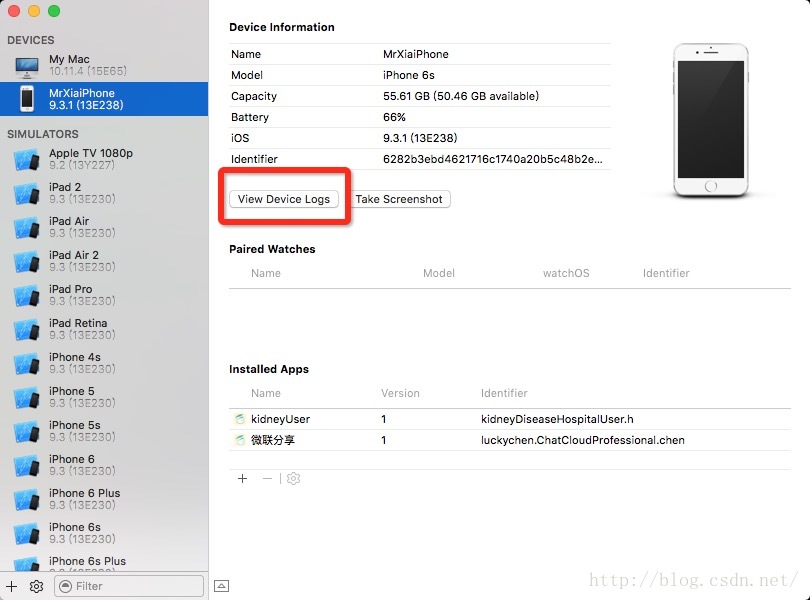810x600 pixels.
Task: Click the red close window button
Action: tap(14, 11)
